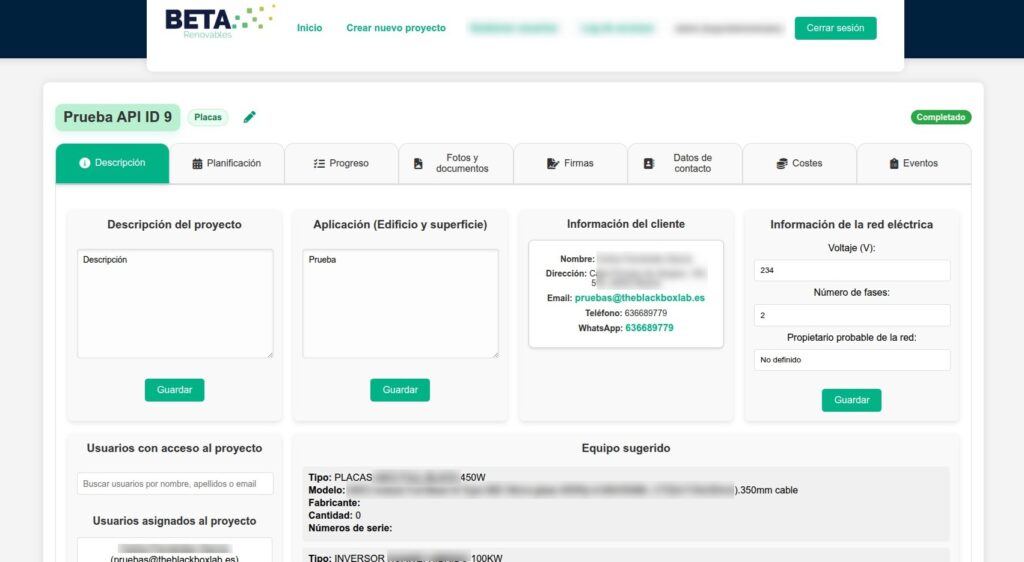Click the info icon in Descripción tab
The height and width of the screenshot is (562, 1024).
click(84, 163)
